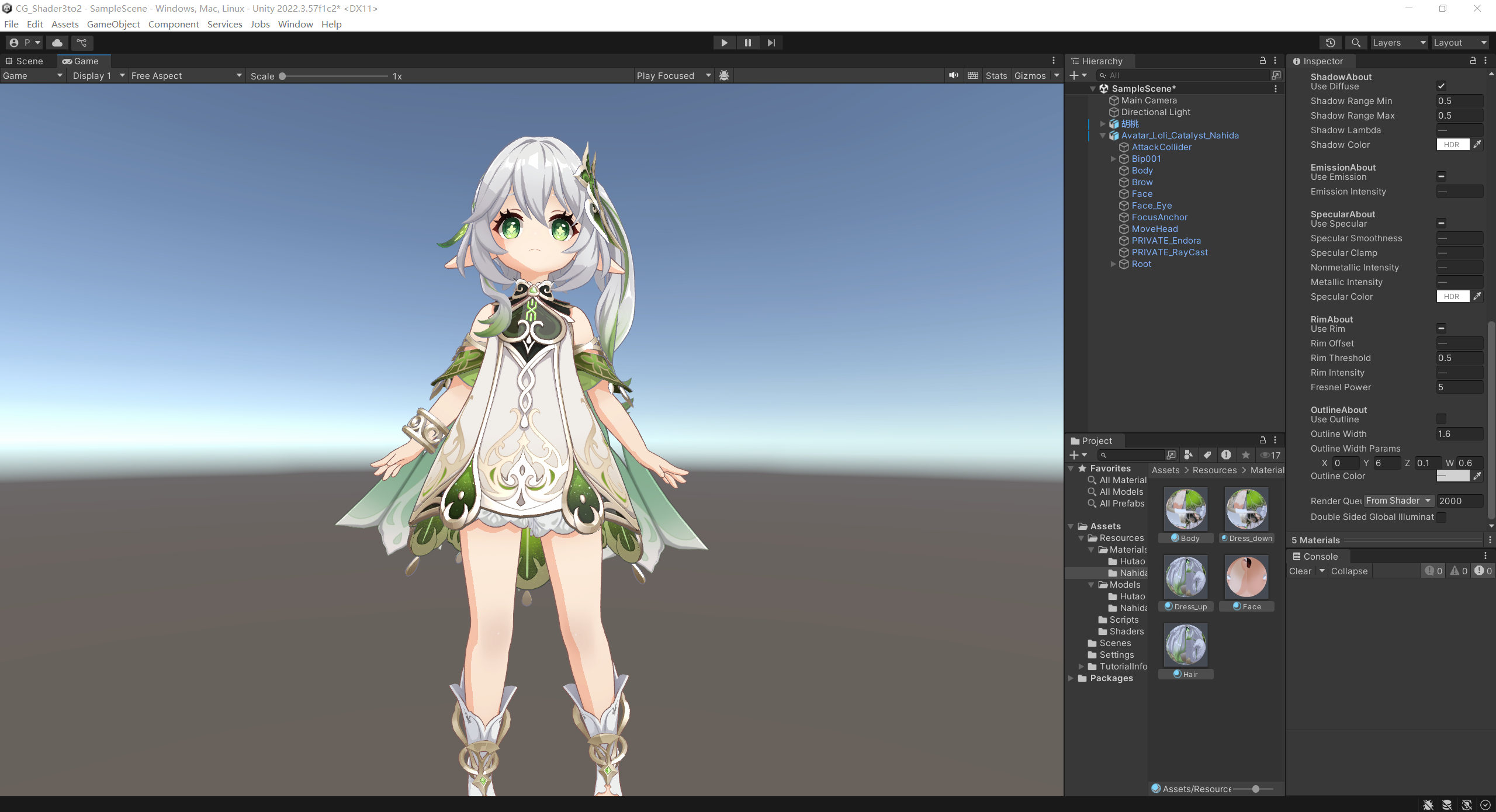The width and height of the screenshot is (1496, 812).
Task: Click the Game view grid/shortcuts icon
Action: click(x=973, y=75)
